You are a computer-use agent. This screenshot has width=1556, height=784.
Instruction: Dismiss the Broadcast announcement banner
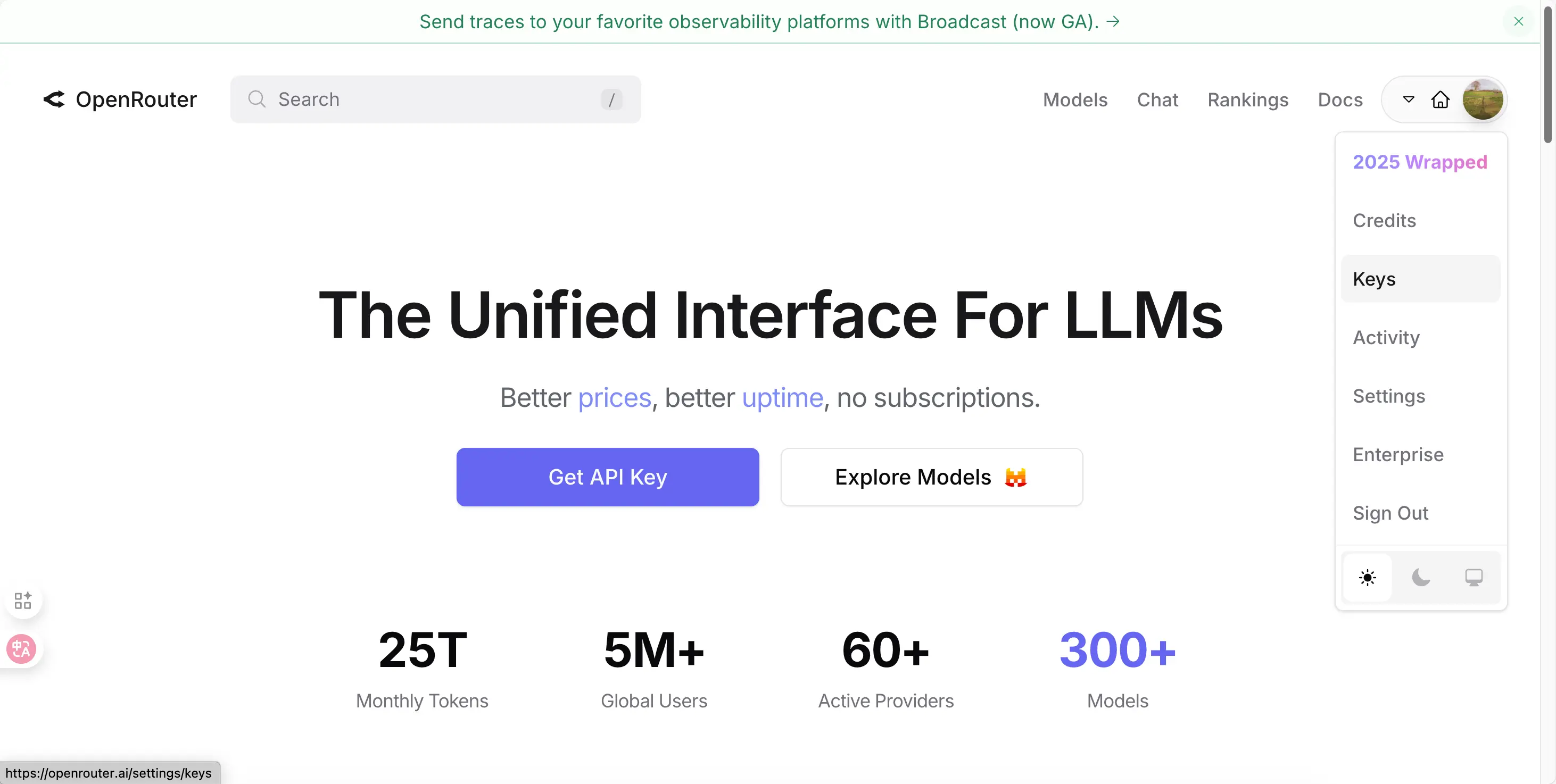pos(1518,22)
